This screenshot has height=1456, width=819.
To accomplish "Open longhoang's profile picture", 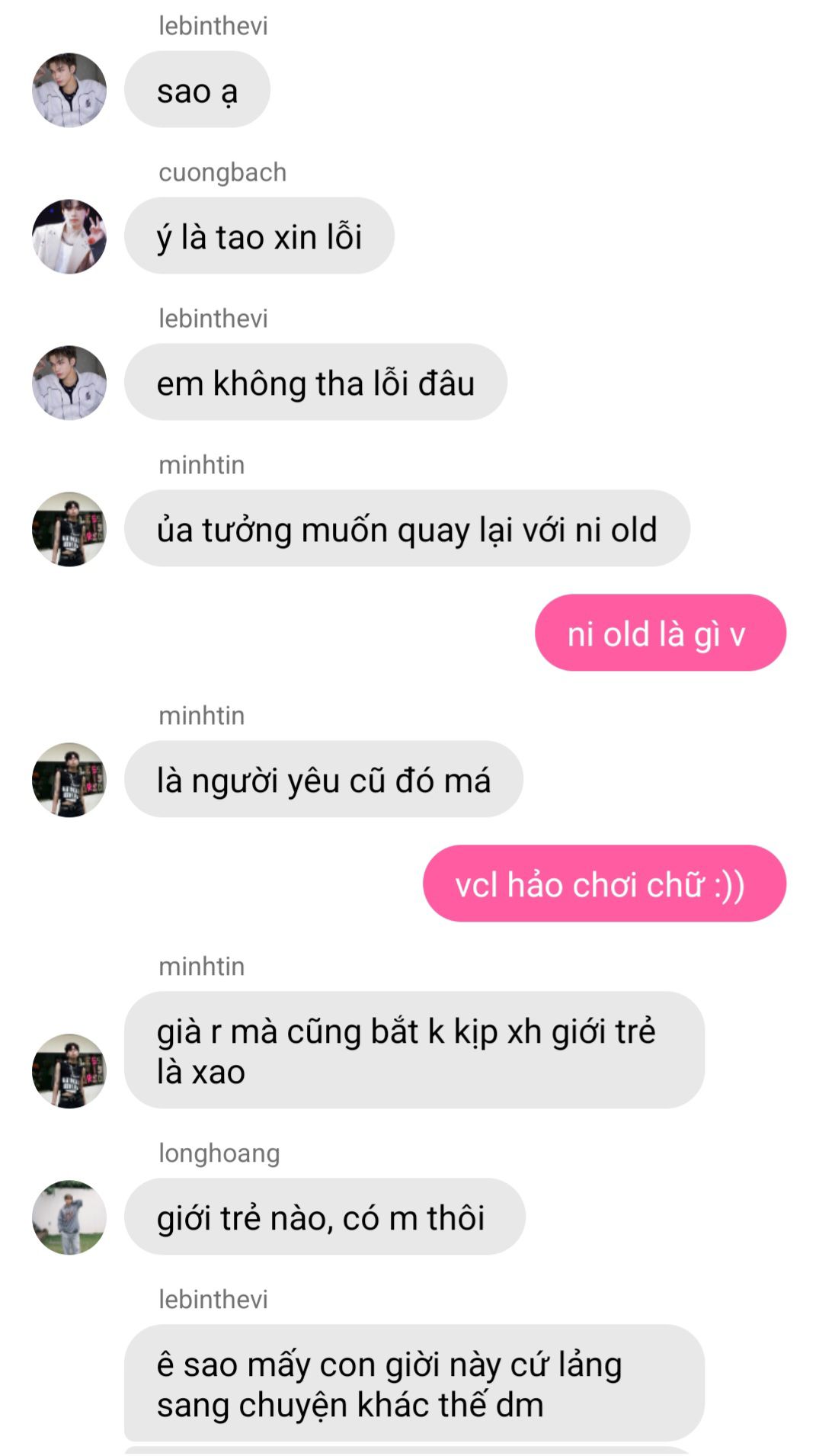I will (69, 1217).
